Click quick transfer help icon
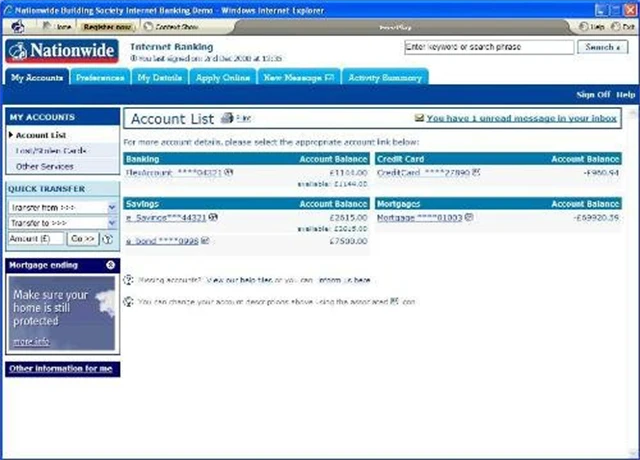 [x=107, y=239]
